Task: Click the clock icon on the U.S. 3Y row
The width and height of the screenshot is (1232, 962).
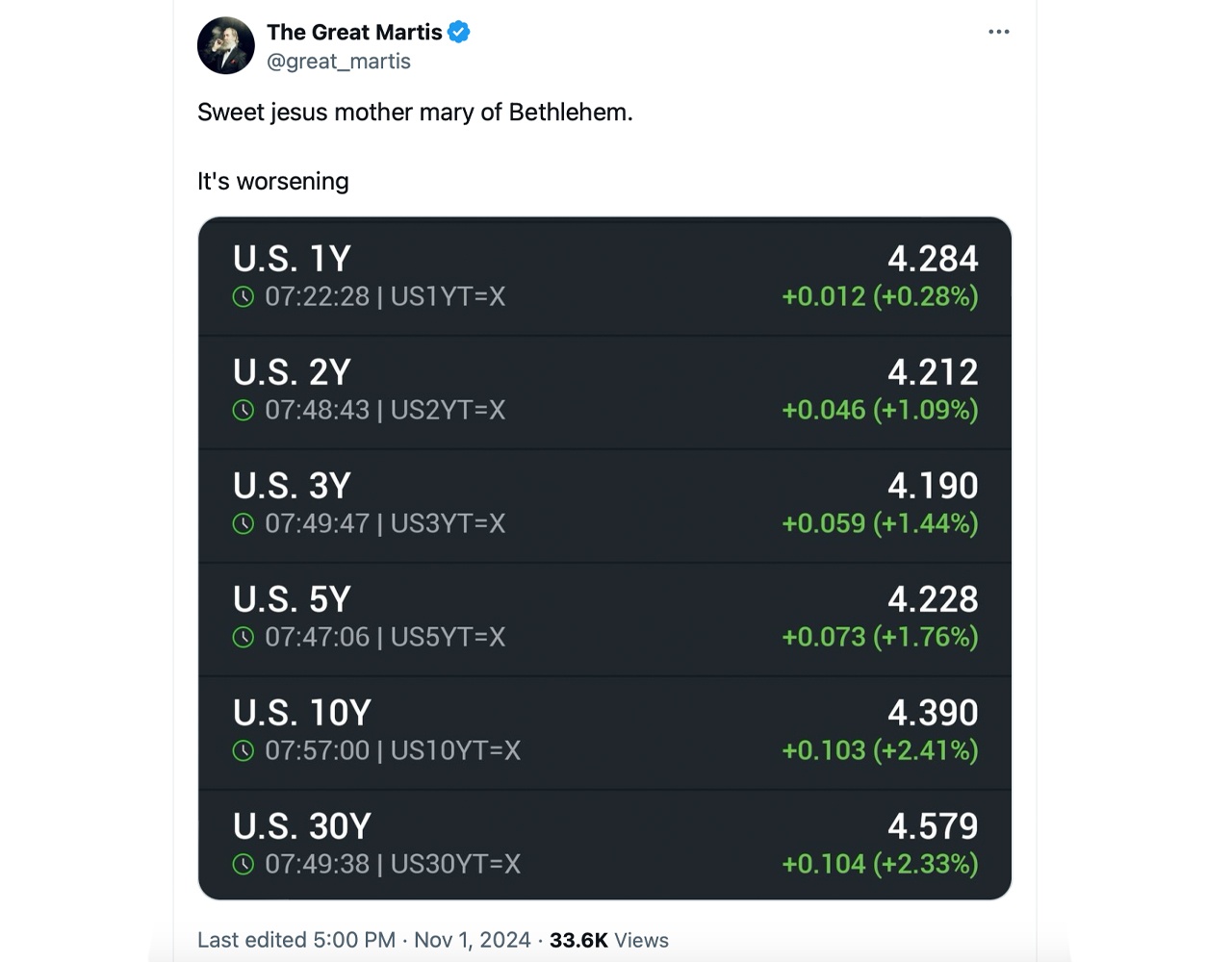Action: [244, 524]
